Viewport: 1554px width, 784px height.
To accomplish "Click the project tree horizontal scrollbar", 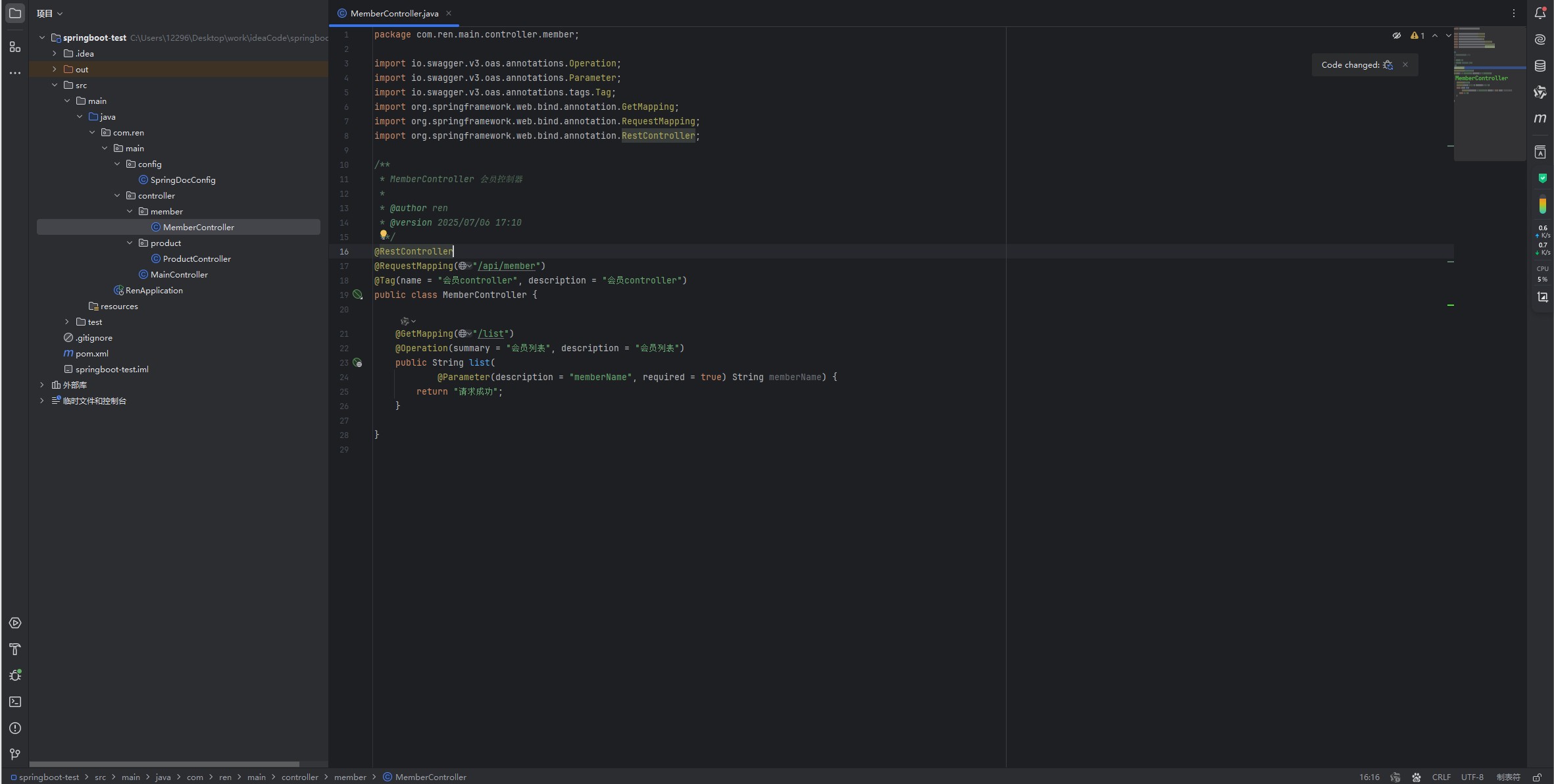I will click(x=164, y=764).
